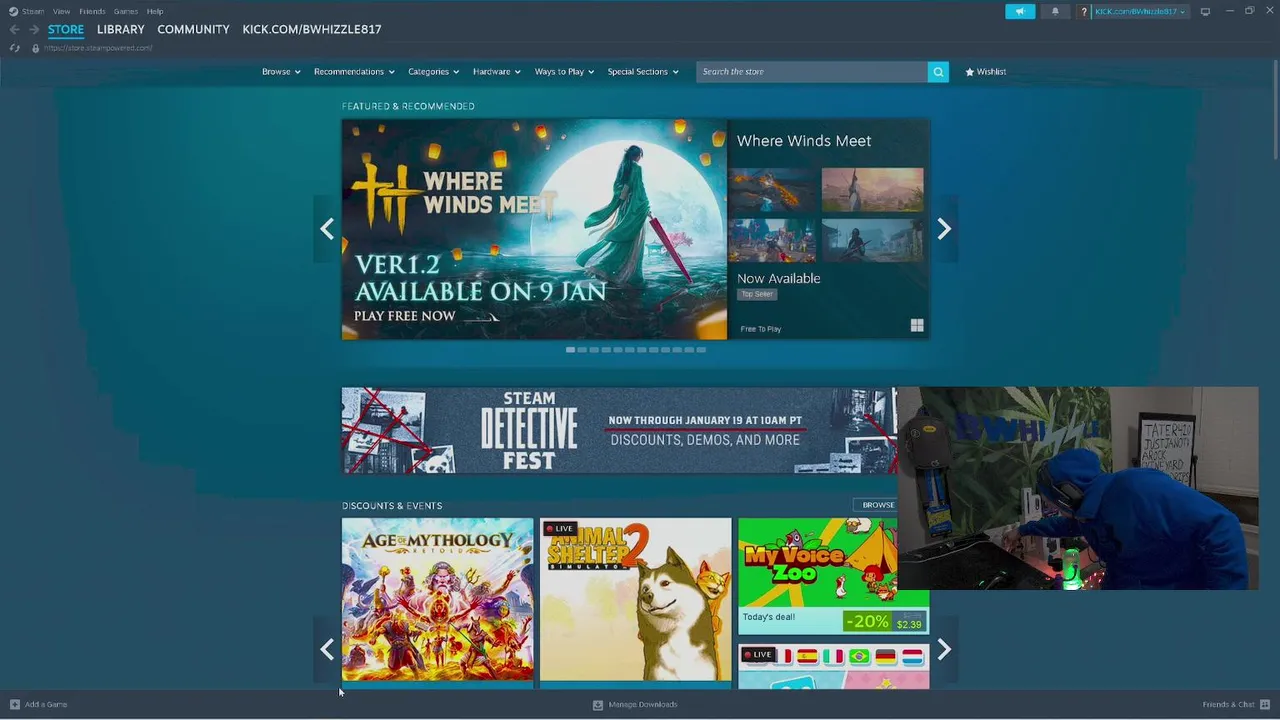Go forward with the navigation arrow

33,30
